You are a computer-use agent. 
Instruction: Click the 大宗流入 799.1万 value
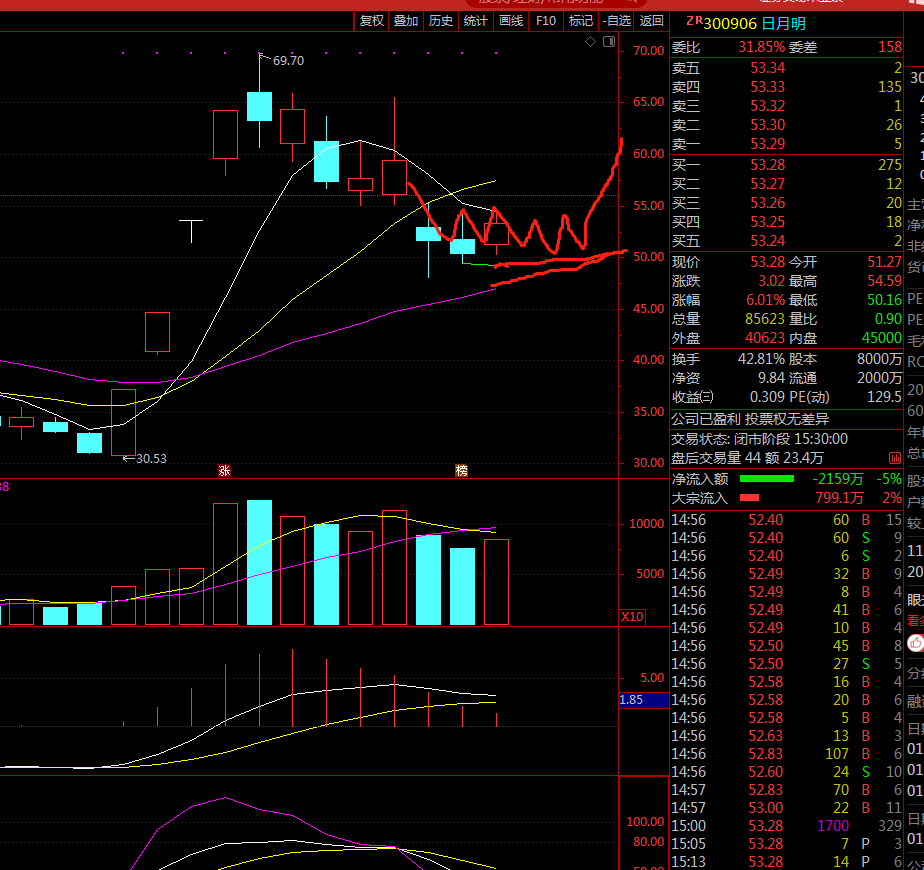tap(840, 498)
